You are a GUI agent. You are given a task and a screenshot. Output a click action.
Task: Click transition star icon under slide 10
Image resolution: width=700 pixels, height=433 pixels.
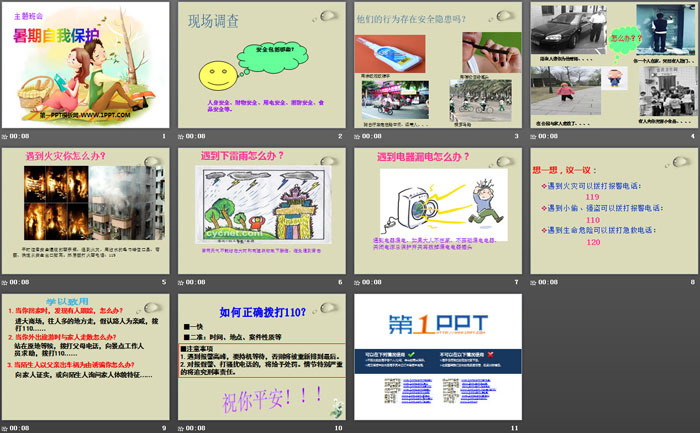pos(181,428)
